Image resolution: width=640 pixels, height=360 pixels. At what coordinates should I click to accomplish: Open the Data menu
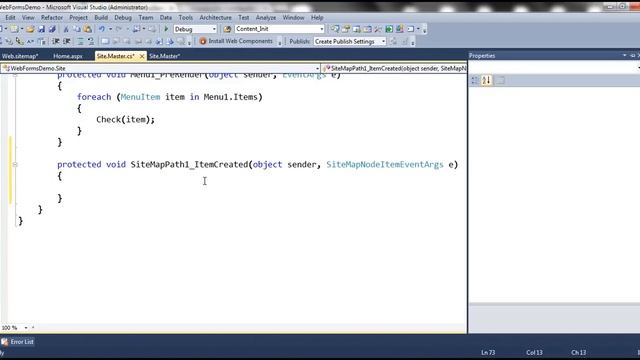click(166, 18)
